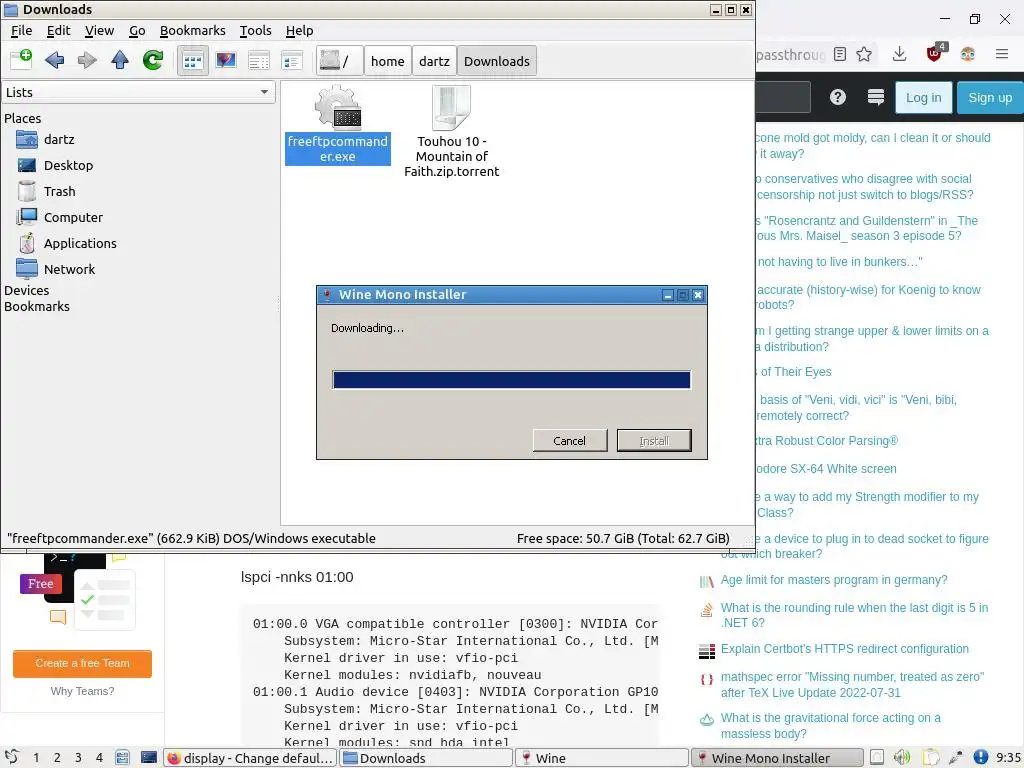Cancel the Wine Mono download

click(x=569, y=441)
